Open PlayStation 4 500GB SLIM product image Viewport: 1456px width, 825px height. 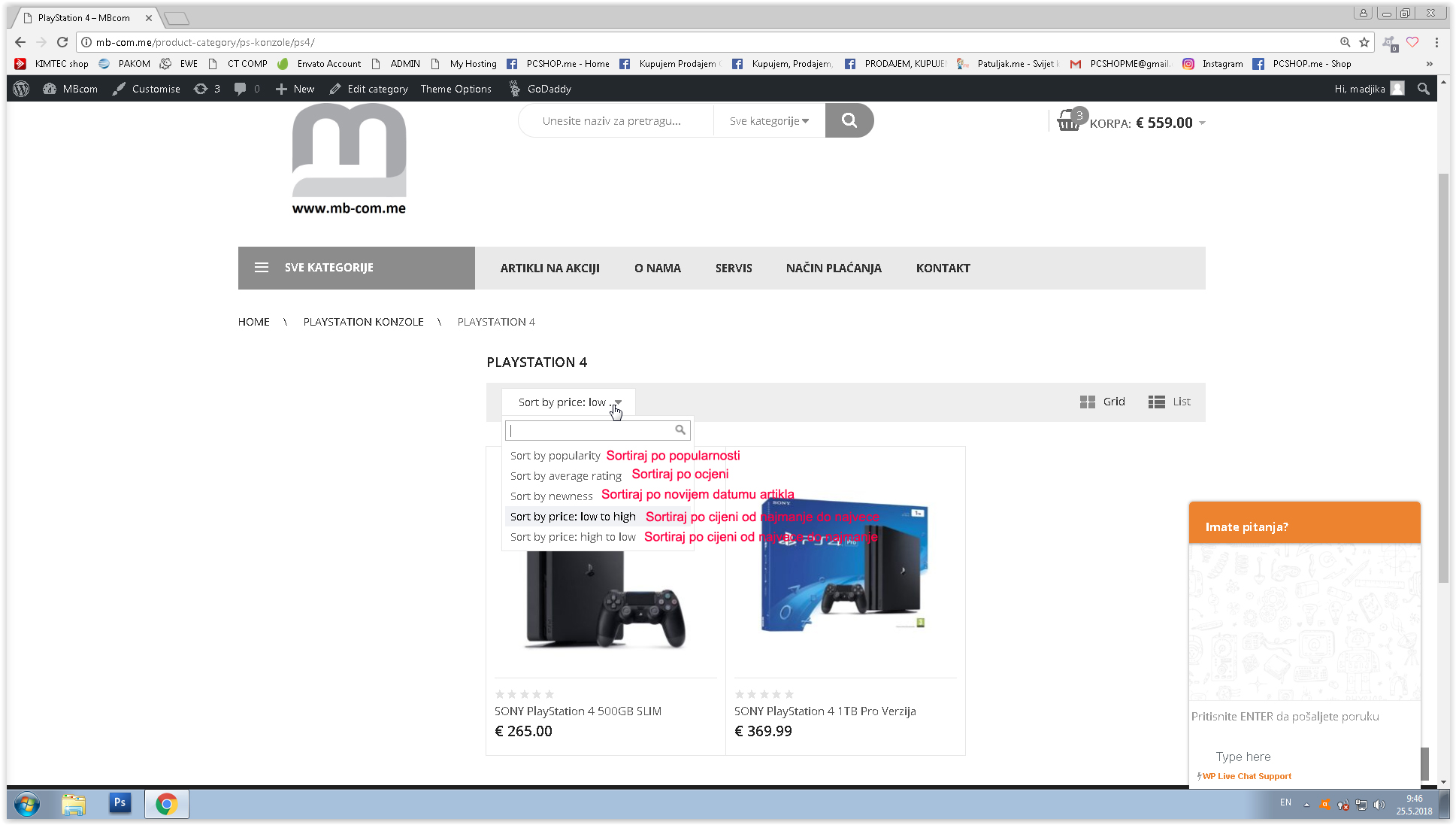(605, 599)
